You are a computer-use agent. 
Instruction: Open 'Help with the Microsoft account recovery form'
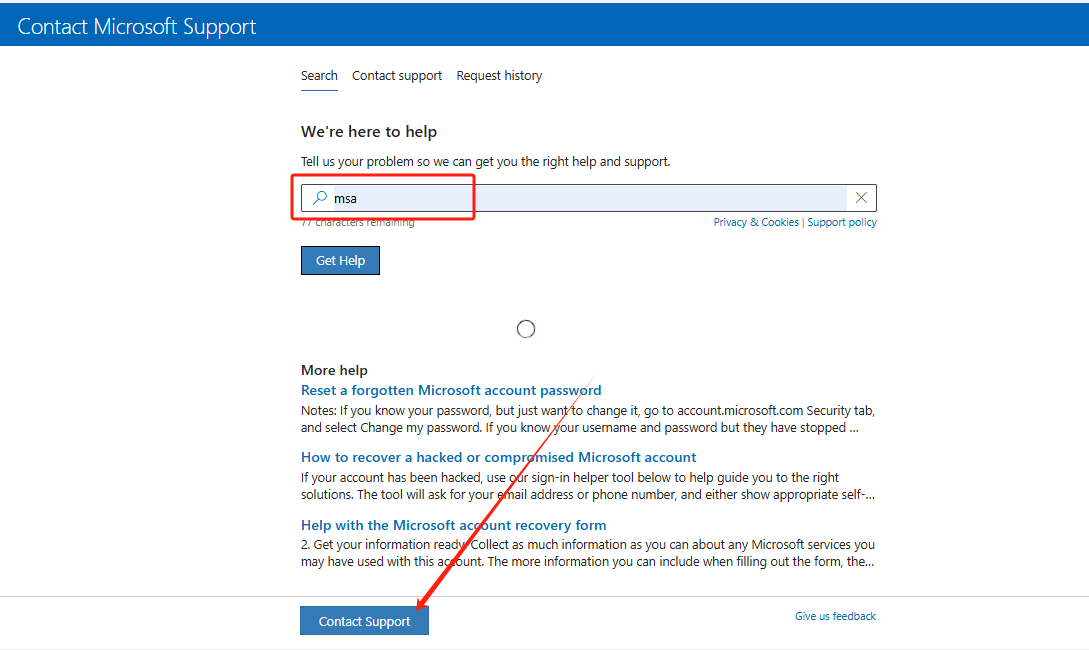coord(453,524)
